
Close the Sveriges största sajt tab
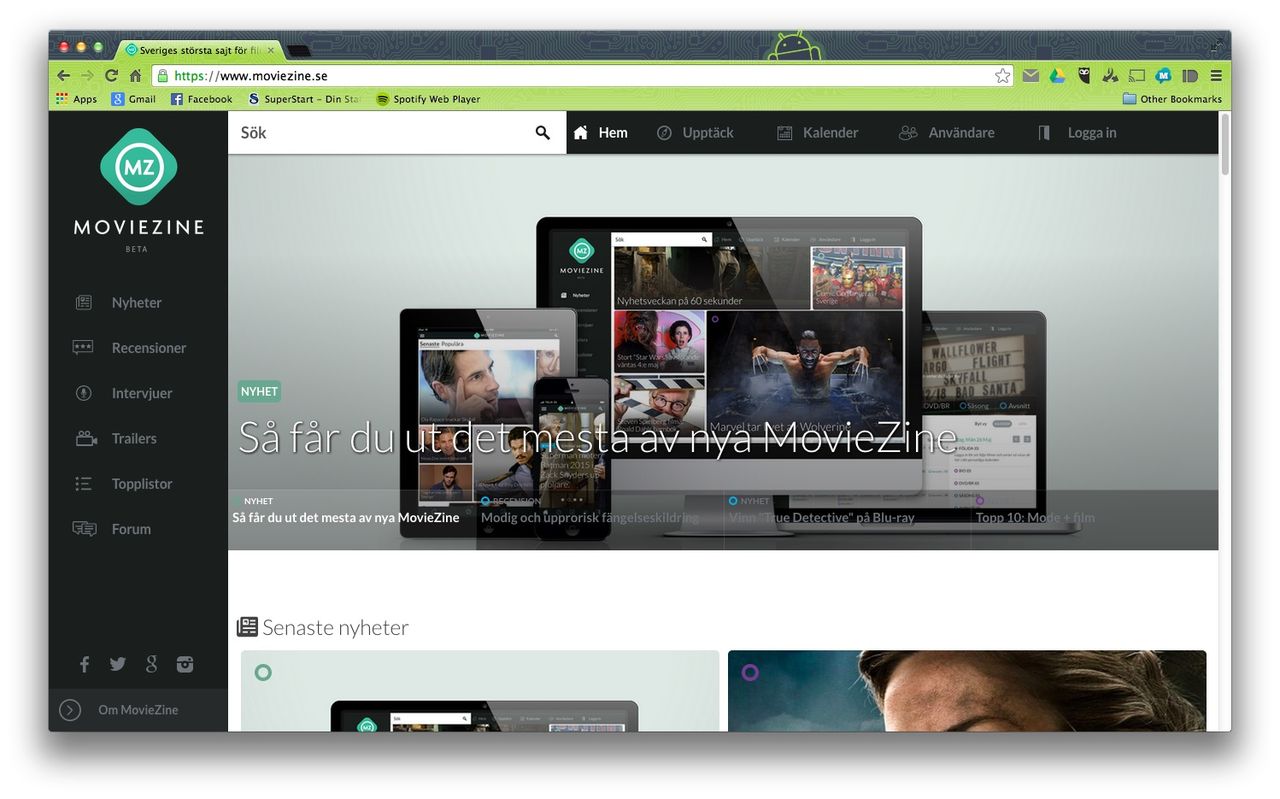(270, 50)
